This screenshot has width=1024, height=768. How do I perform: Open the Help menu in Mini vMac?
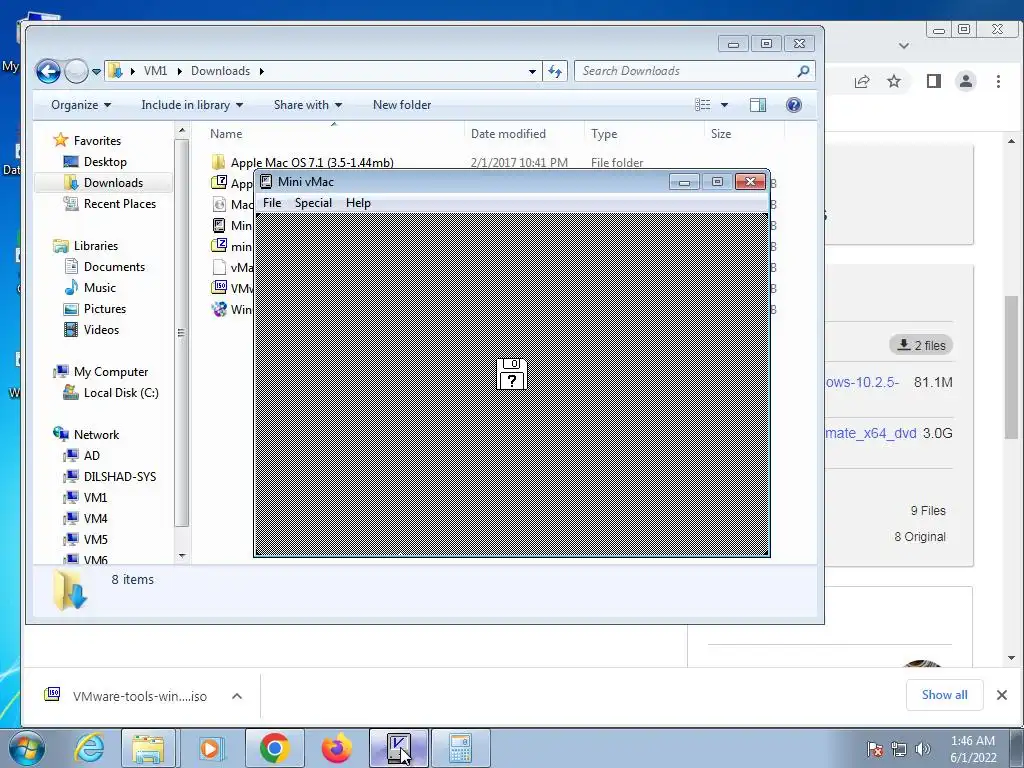tap(358, 203)
